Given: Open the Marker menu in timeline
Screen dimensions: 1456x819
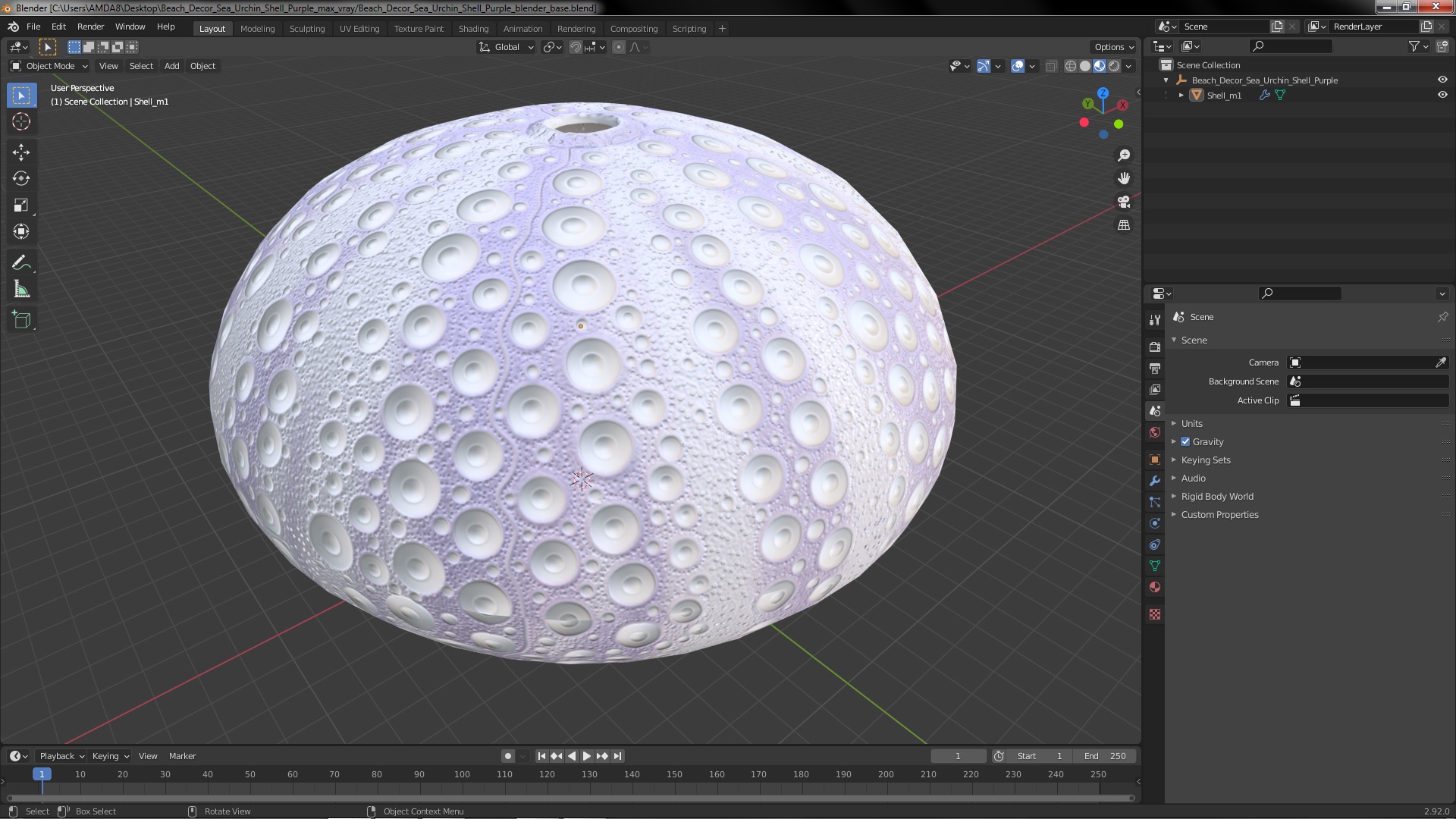Looking at the screenshot, I should (x=182, y=756).
